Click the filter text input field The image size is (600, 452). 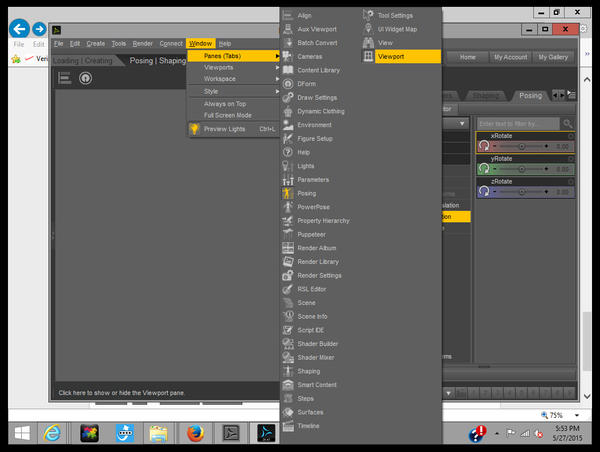coord(518,124)
